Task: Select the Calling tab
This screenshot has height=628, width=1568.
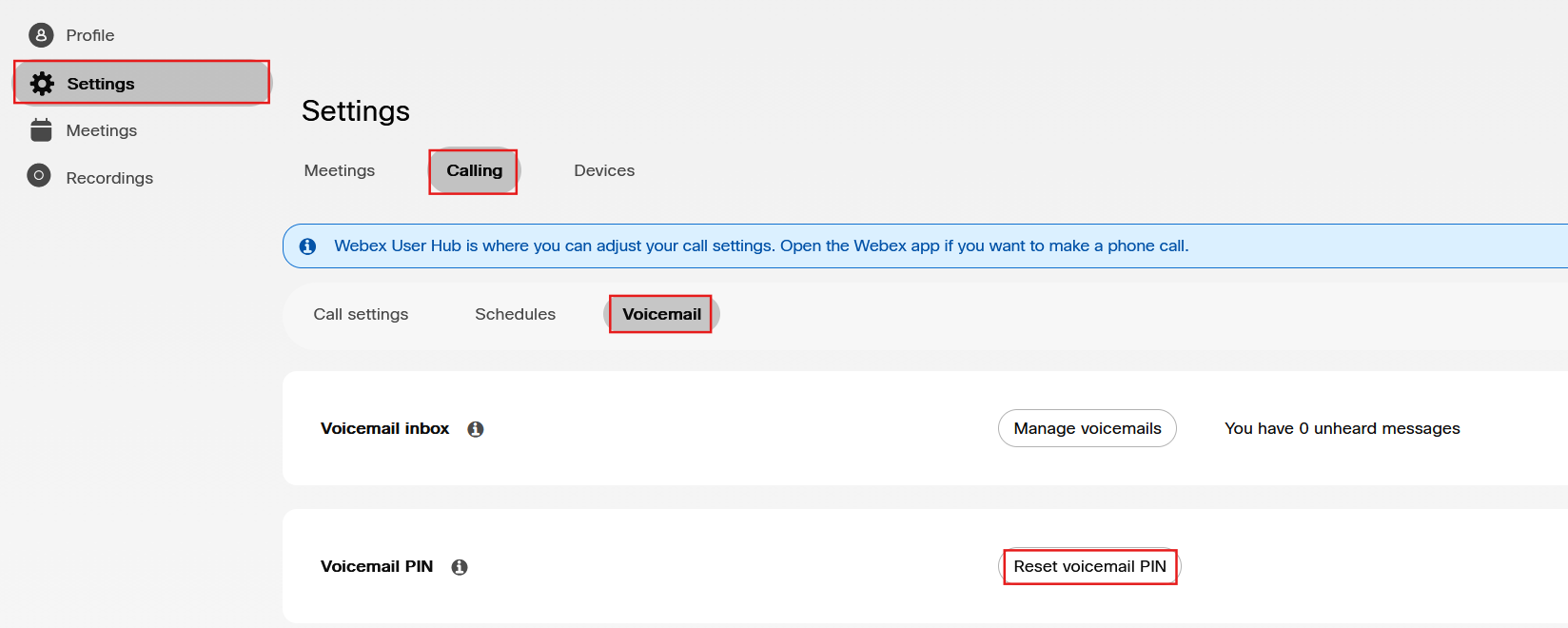Action: click(474, 171)
